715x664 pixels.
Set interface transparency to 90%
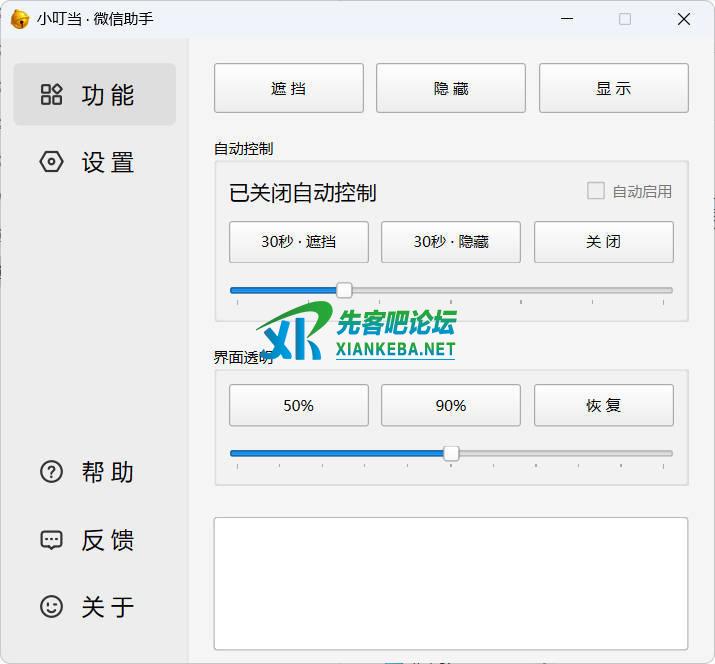click(x=451, y=405)
